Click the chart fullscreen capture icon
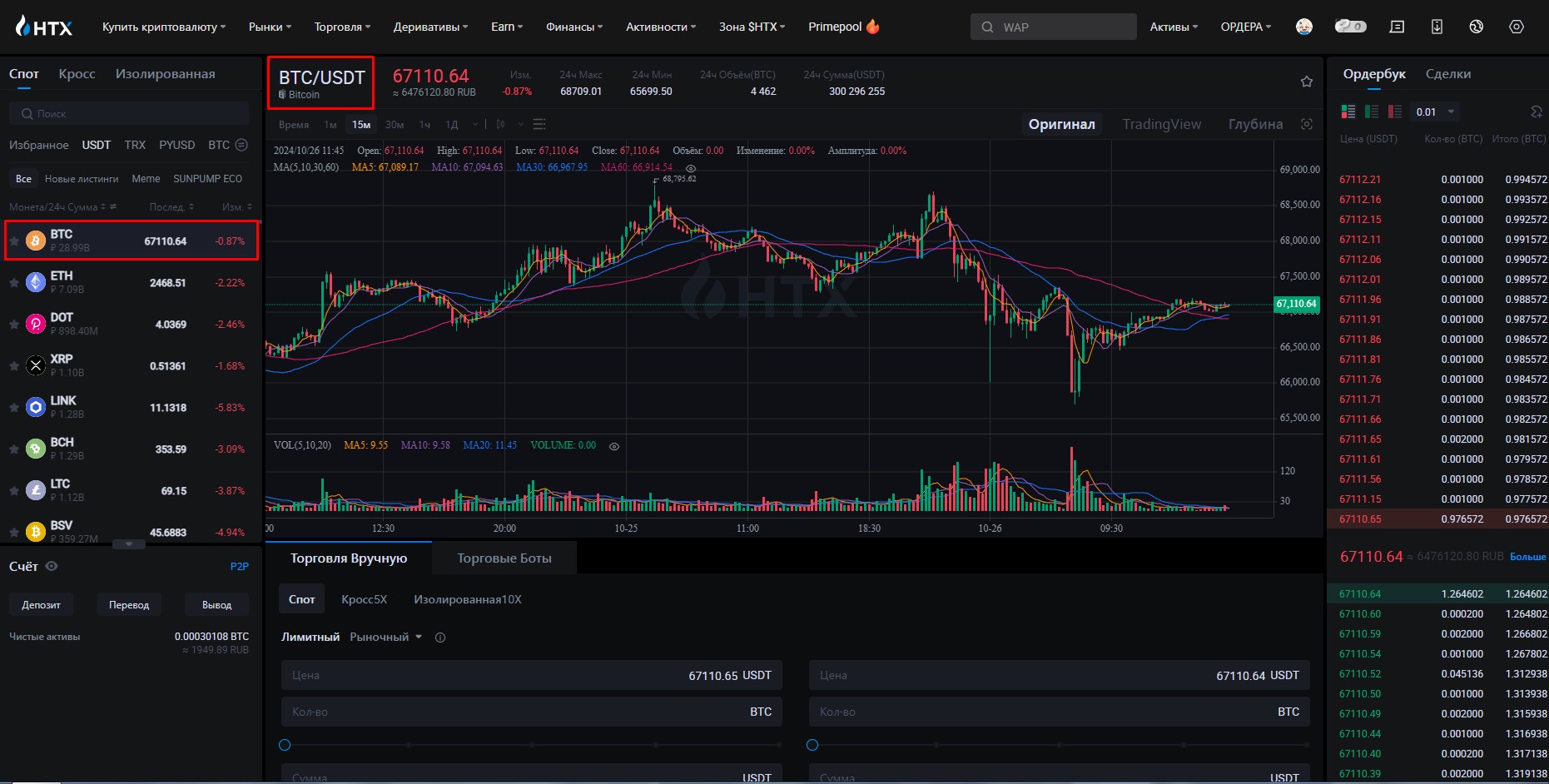This screenshot has height=784, width=1549. [1307, 124]
